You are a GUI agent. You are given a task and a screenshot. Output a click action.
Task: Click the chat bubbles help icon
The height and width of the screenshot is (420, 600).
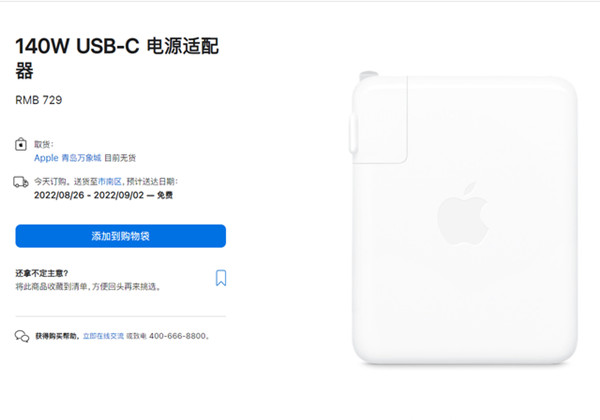point(22,336)
